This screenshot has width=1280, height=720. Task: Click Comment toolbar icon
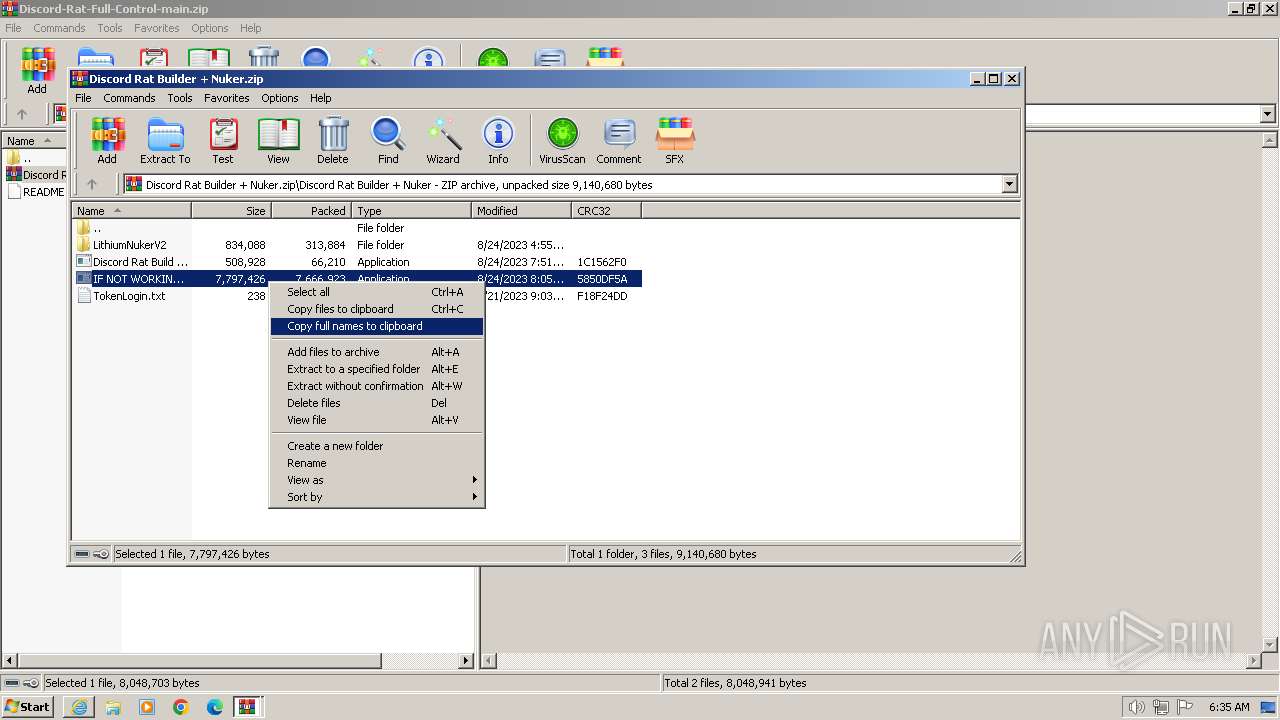click(619, 140)
